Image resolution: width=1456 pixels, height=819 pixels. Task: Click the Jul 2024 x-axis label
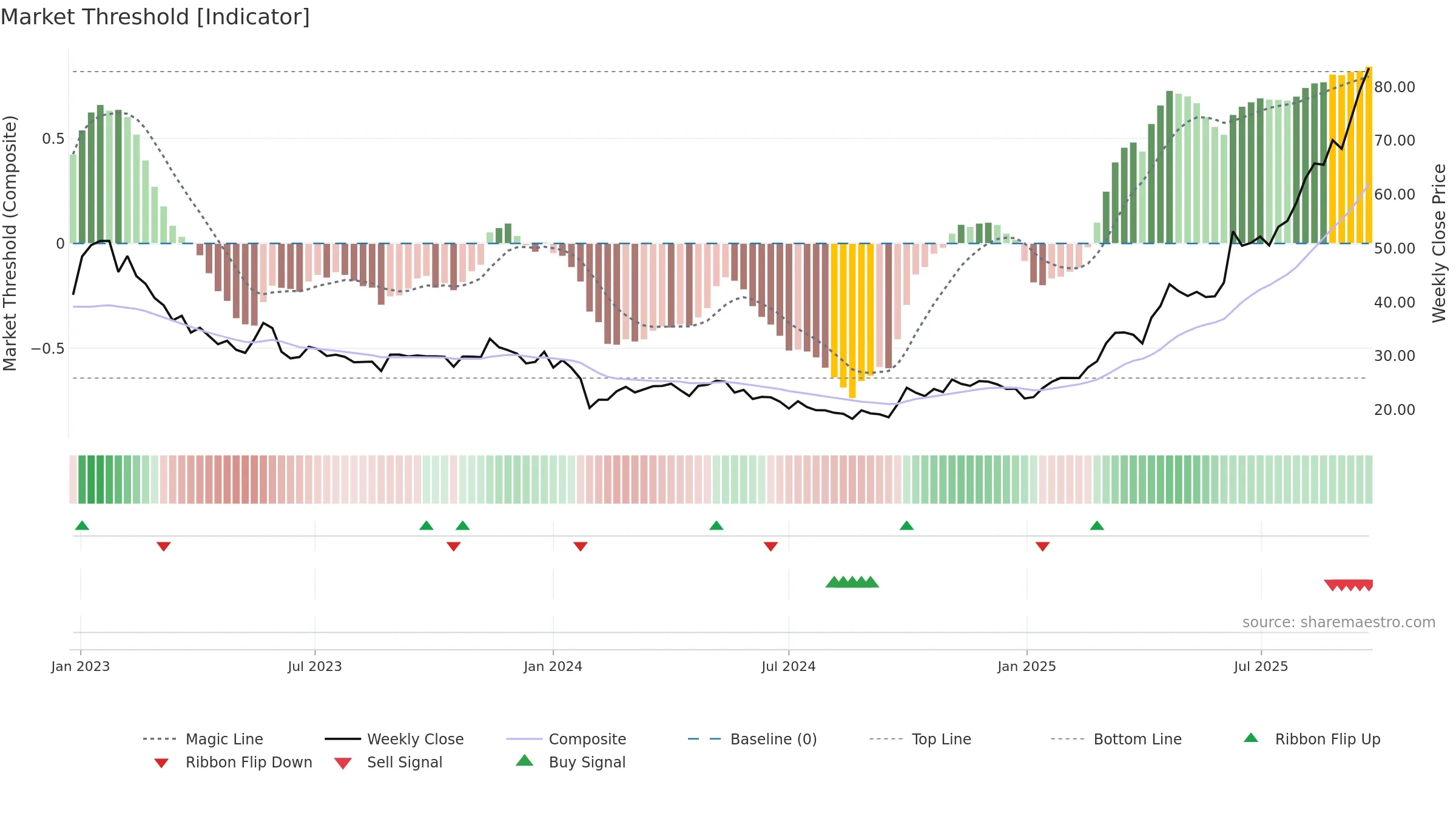789,667
